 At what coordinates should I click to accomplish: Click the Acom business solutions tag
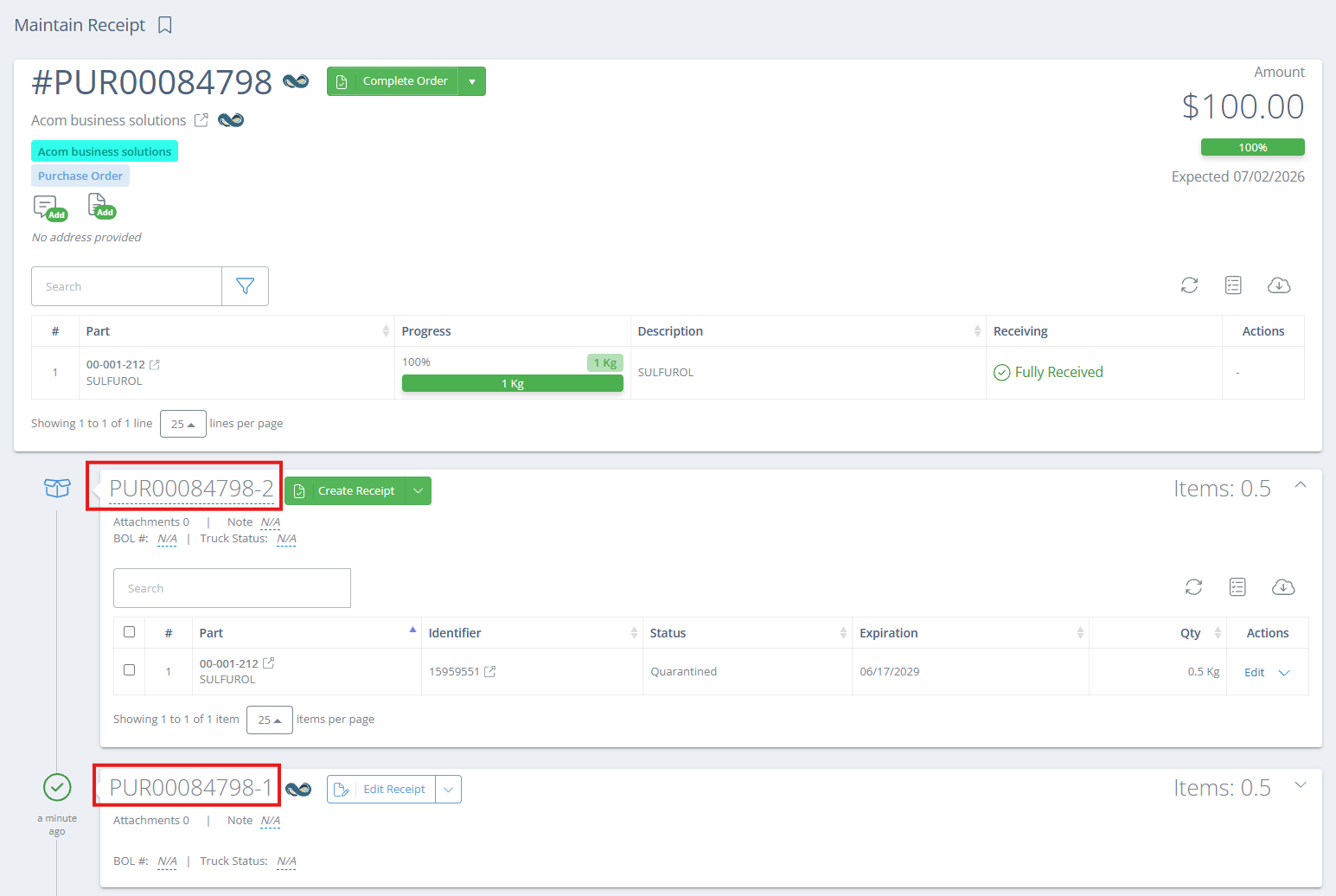click(105, 151)
